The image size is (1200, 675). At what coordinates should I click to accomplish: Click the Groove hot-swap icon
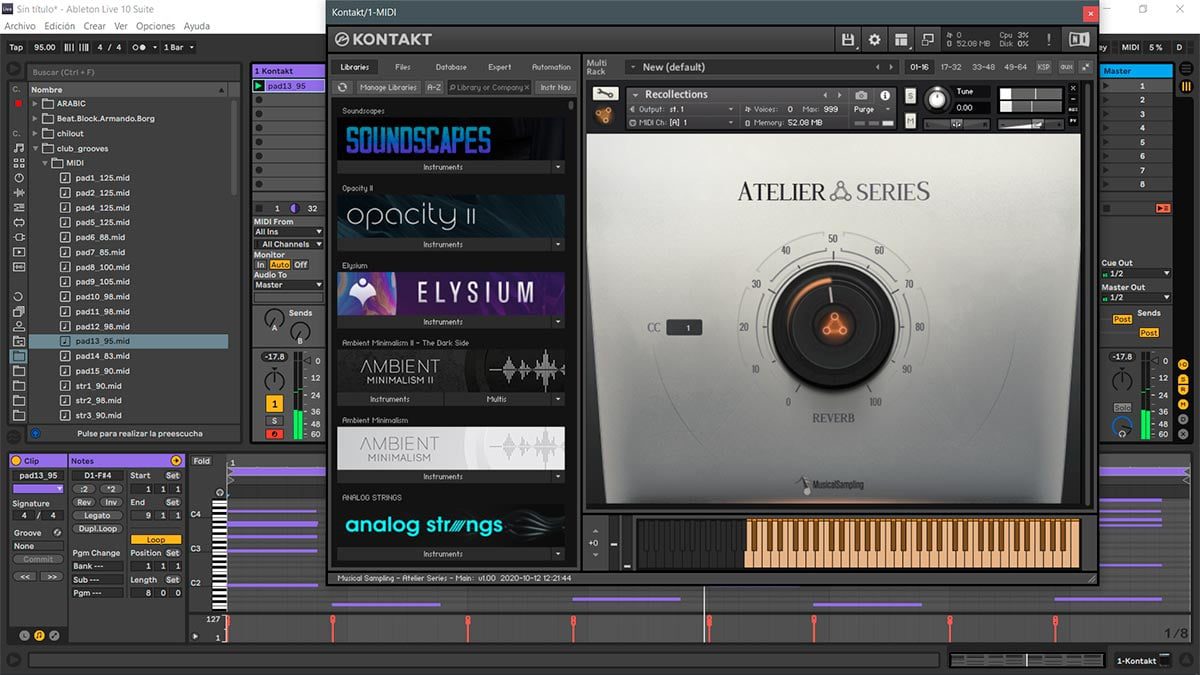coord(57,532)
